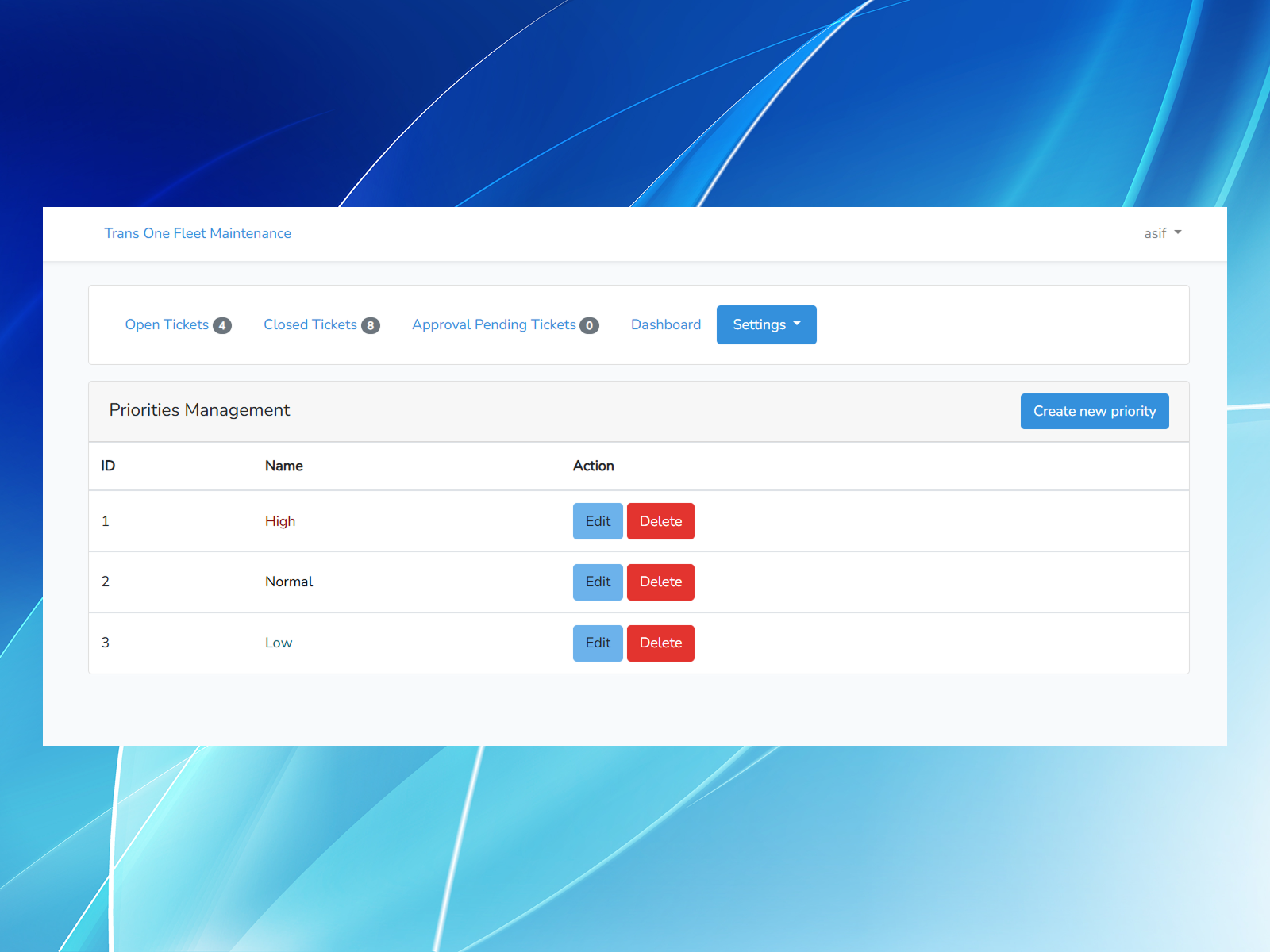The width and height of the screenshot is (1270, 952).
Task: Open the Dashboard link
Action: pyautogui.click(x=666, y=324)
